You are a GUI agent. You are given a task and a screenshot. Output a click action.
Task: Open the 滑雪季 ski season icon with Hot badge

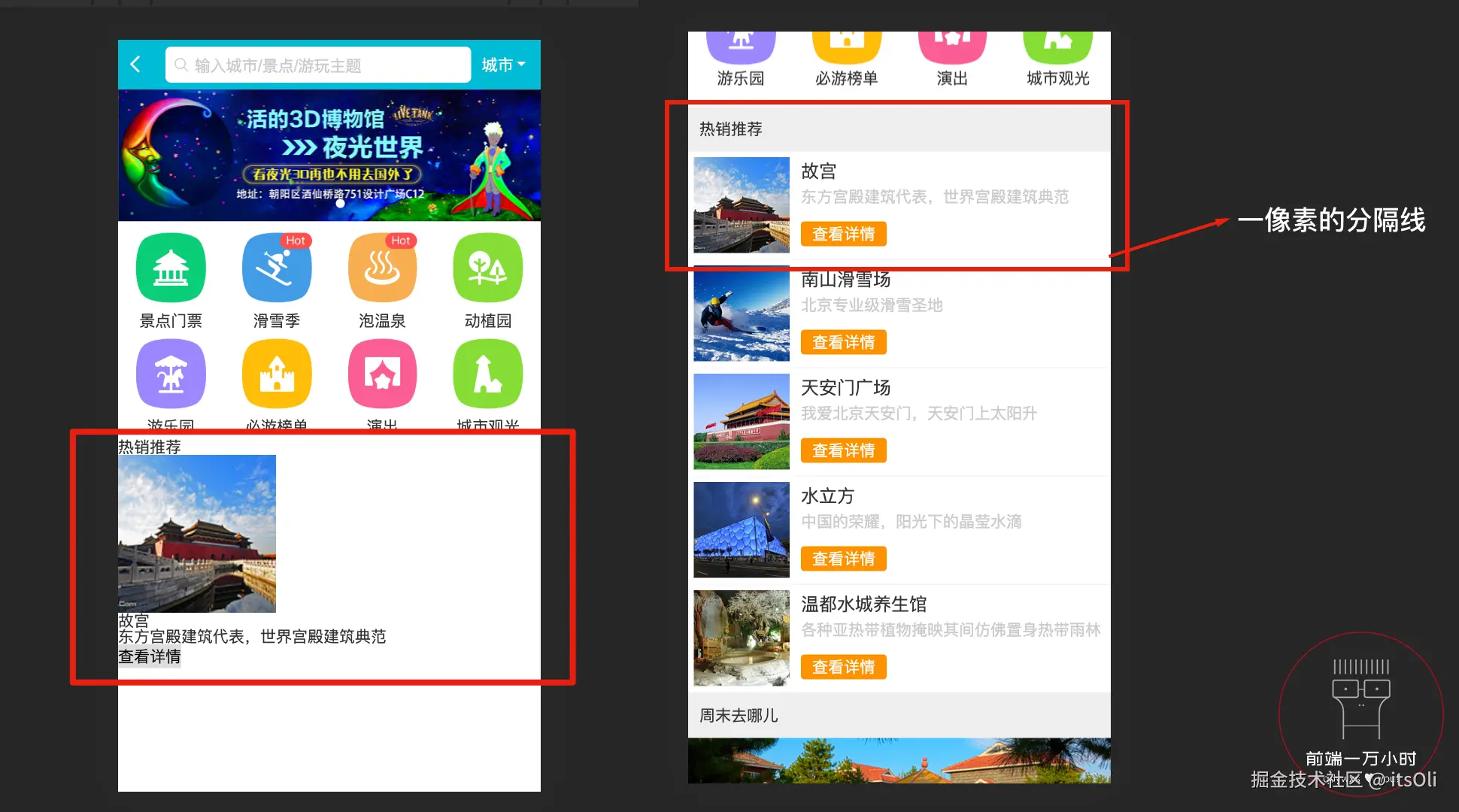pos(276,268)
